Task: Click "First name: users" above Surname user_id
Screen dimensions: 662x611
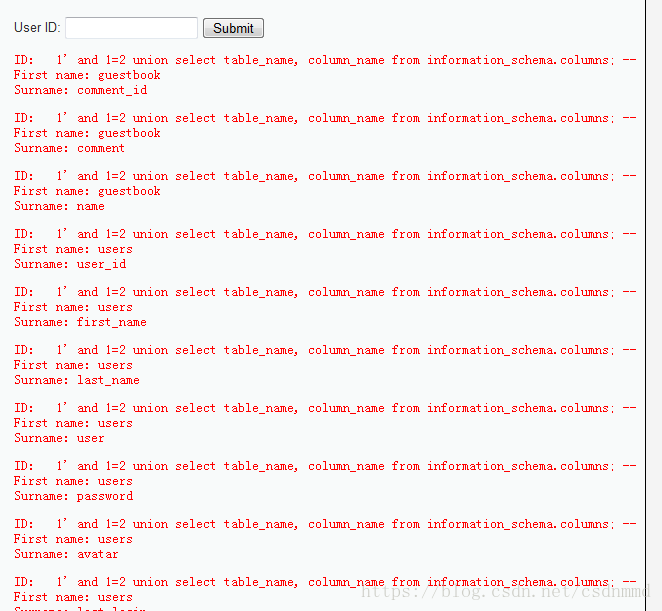Action: click(73, 249)
